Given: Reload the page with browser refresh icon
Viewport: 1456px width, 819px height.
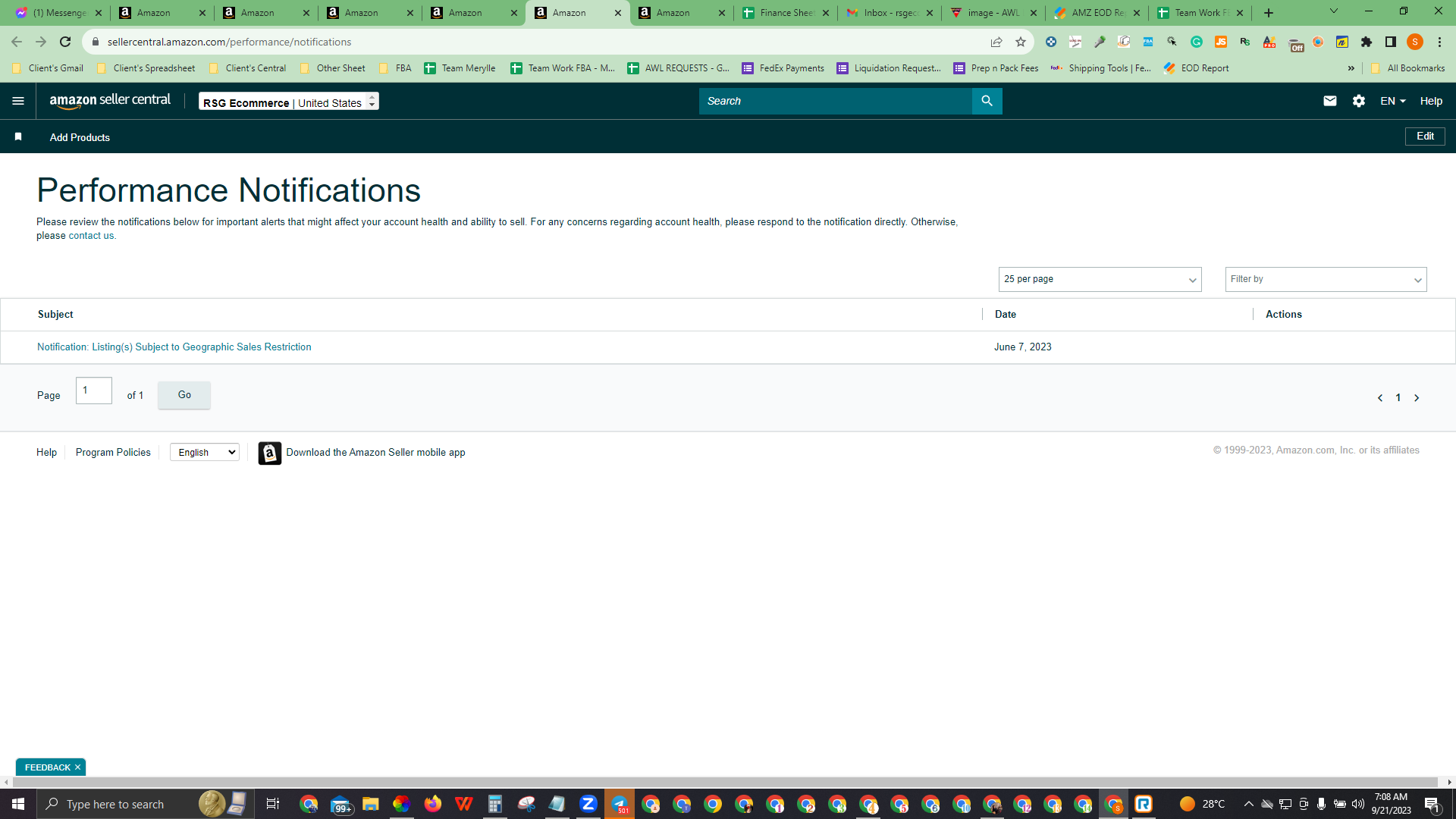Looking at the screenshot, I should click(65, 42).
